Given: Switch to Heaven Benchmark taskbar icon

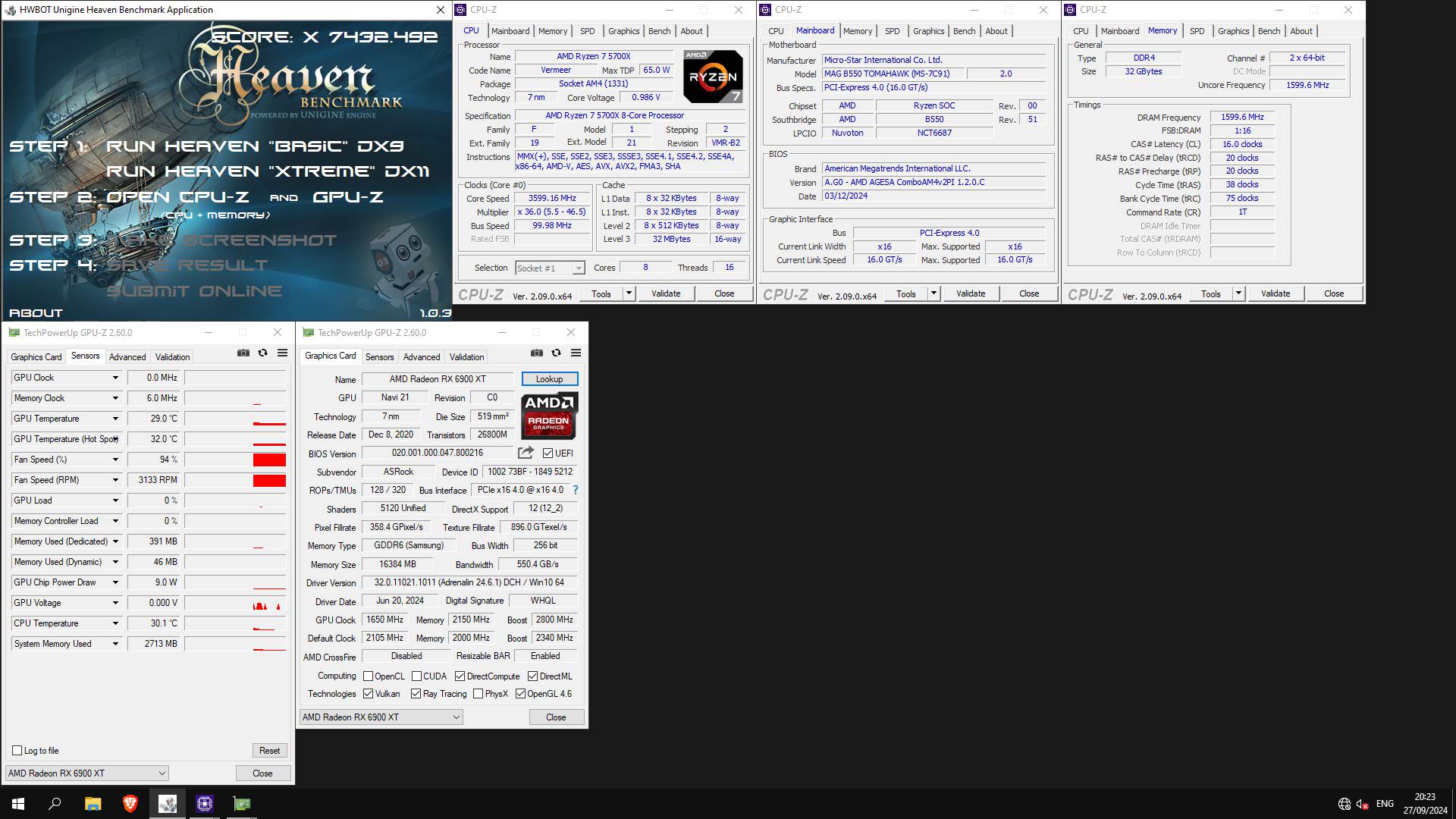Looking at the screenshot, I should click(x=168, y=804).
